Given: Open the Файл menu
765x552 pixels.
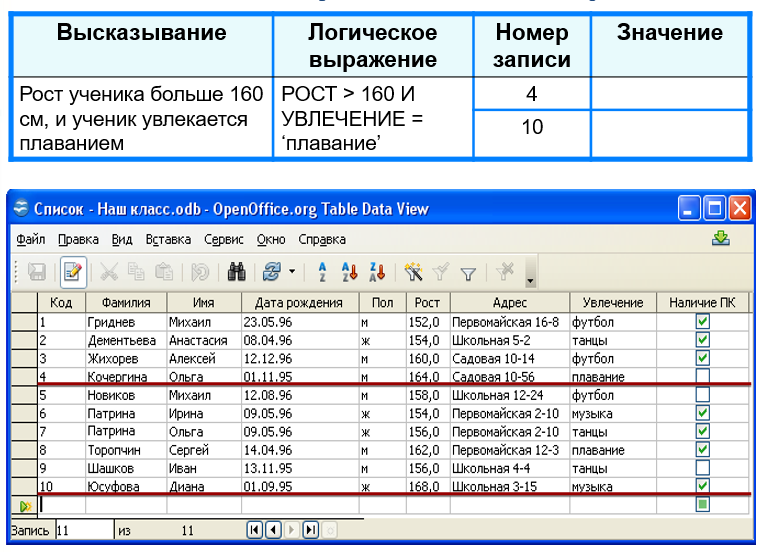Looking at the screenshot, I should (31, 240).
